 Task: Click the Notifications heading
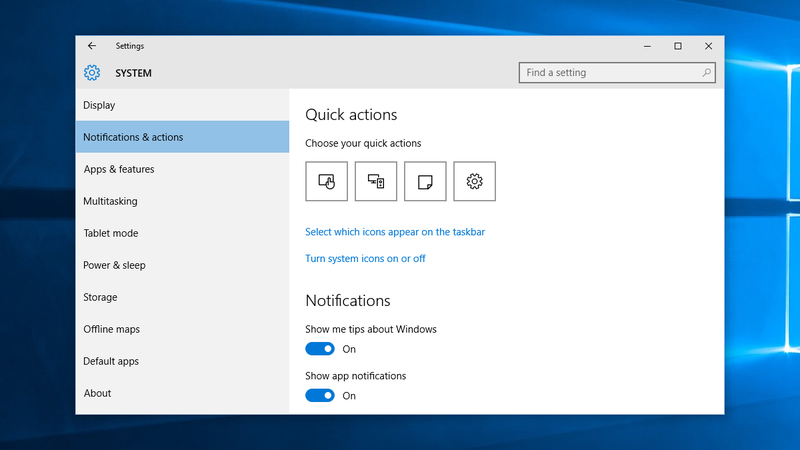pyautogui.click(x=347, y=301)
